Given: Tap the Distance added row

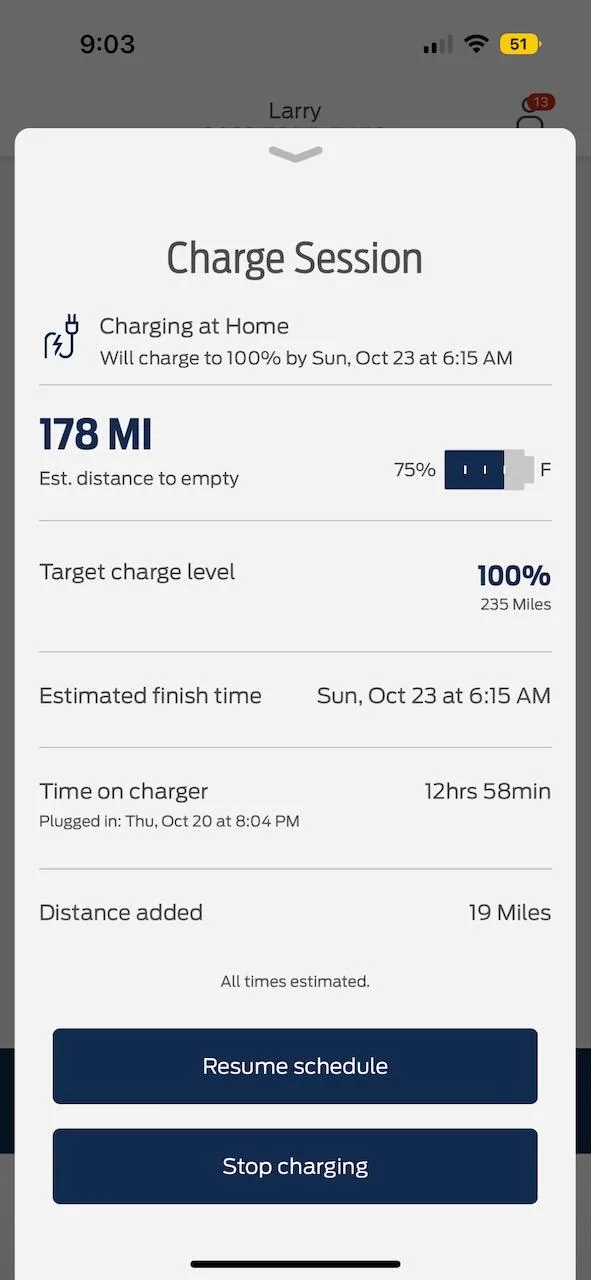Looking at the screenshot, I should tap(295, 912).
